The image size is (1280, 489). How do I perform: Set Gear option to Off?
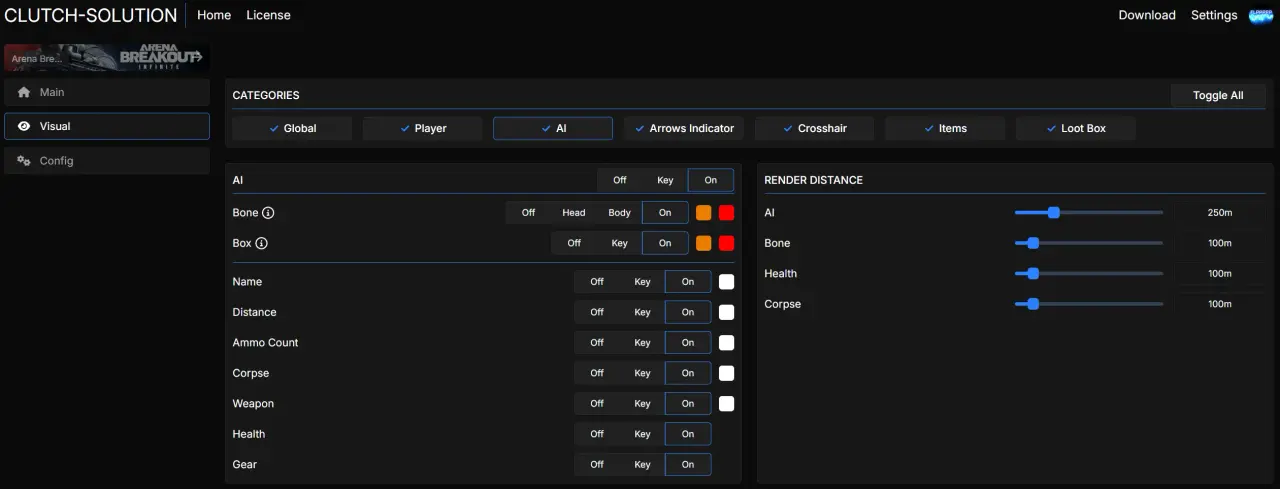pyautogui.click(x=597, y=464)
